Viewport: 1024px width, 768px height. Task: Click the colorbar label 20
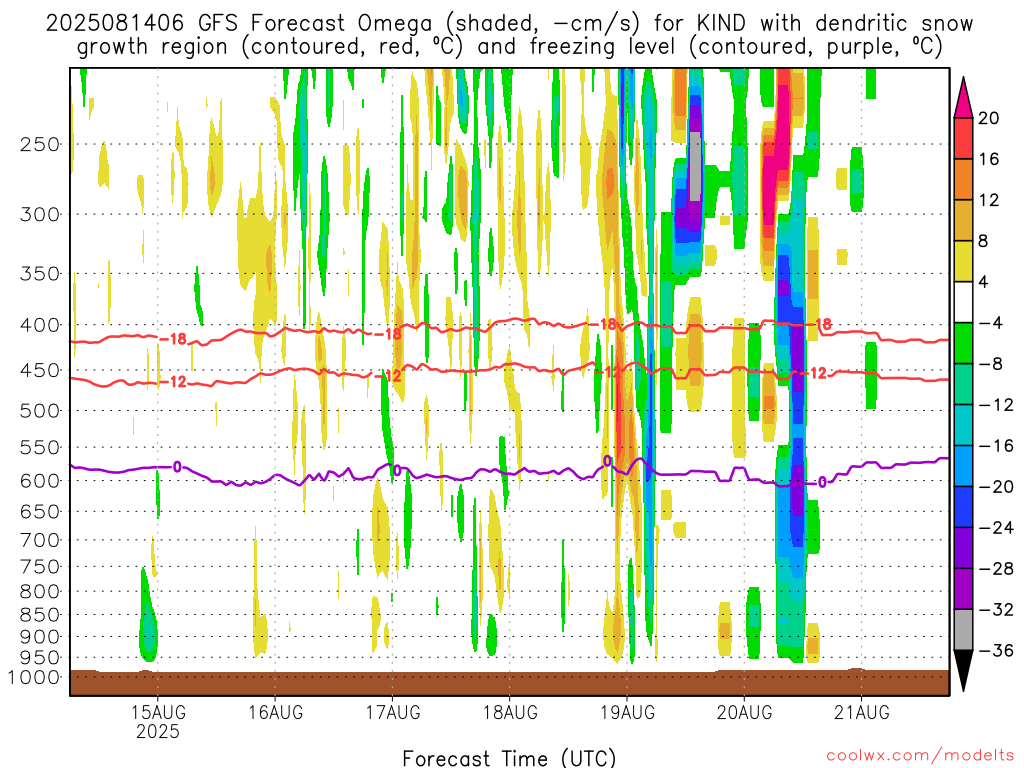[x=989, y=118]
